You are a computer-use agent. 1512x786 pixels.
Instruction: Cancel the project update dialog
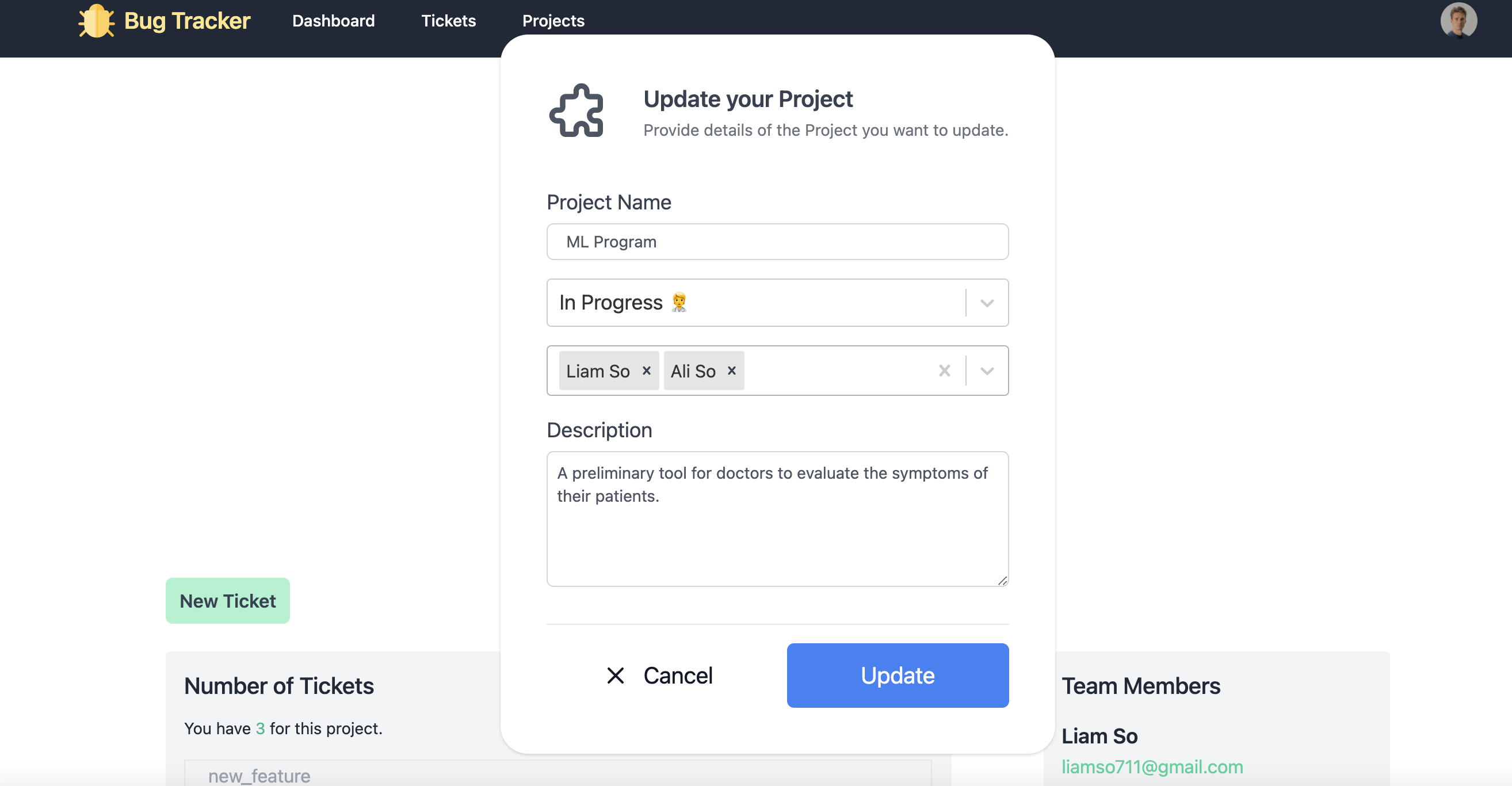(x=660, y=675)
